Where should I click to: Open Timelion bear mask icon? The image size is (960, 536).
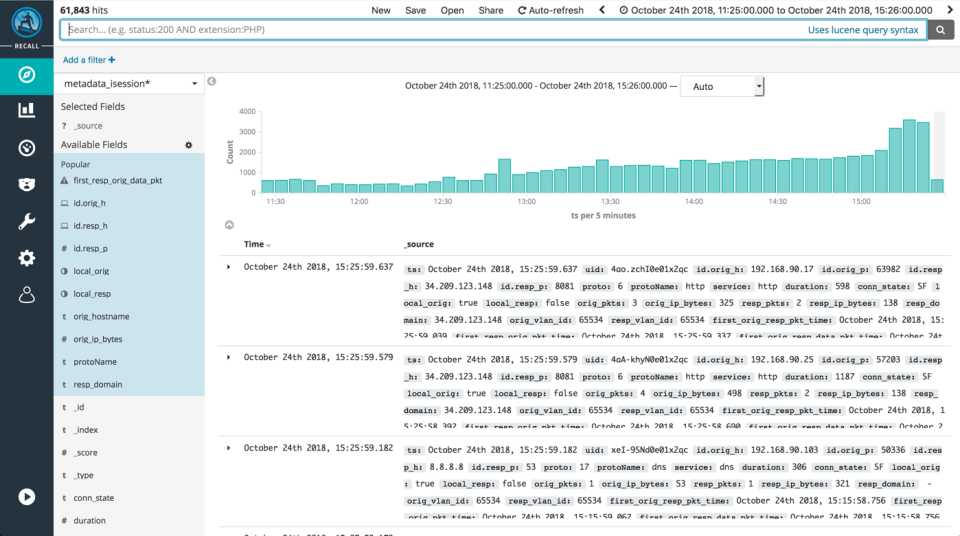tap(26, 184)
